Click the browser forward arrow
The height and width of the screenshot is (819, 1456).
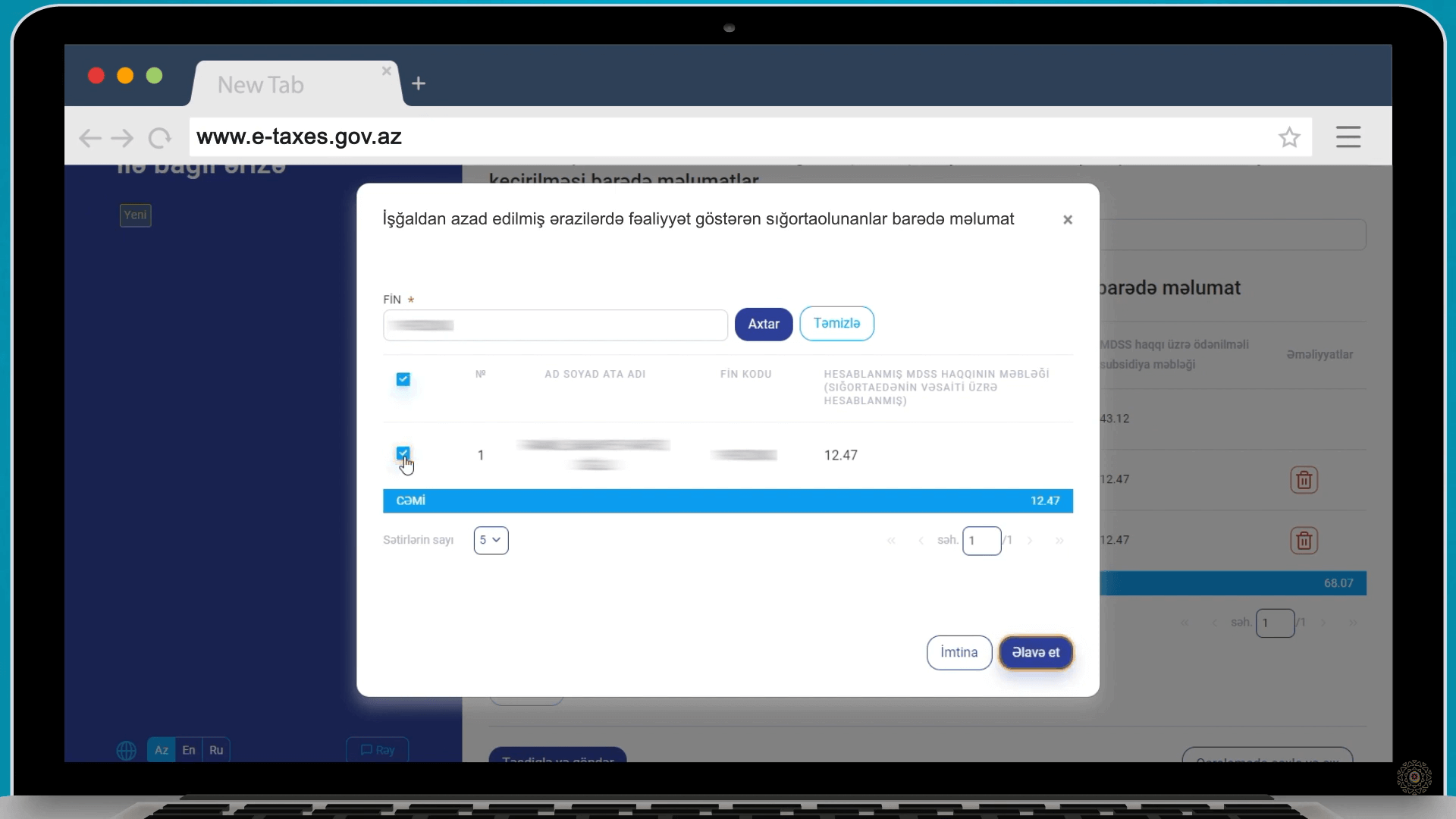(122, 138)
